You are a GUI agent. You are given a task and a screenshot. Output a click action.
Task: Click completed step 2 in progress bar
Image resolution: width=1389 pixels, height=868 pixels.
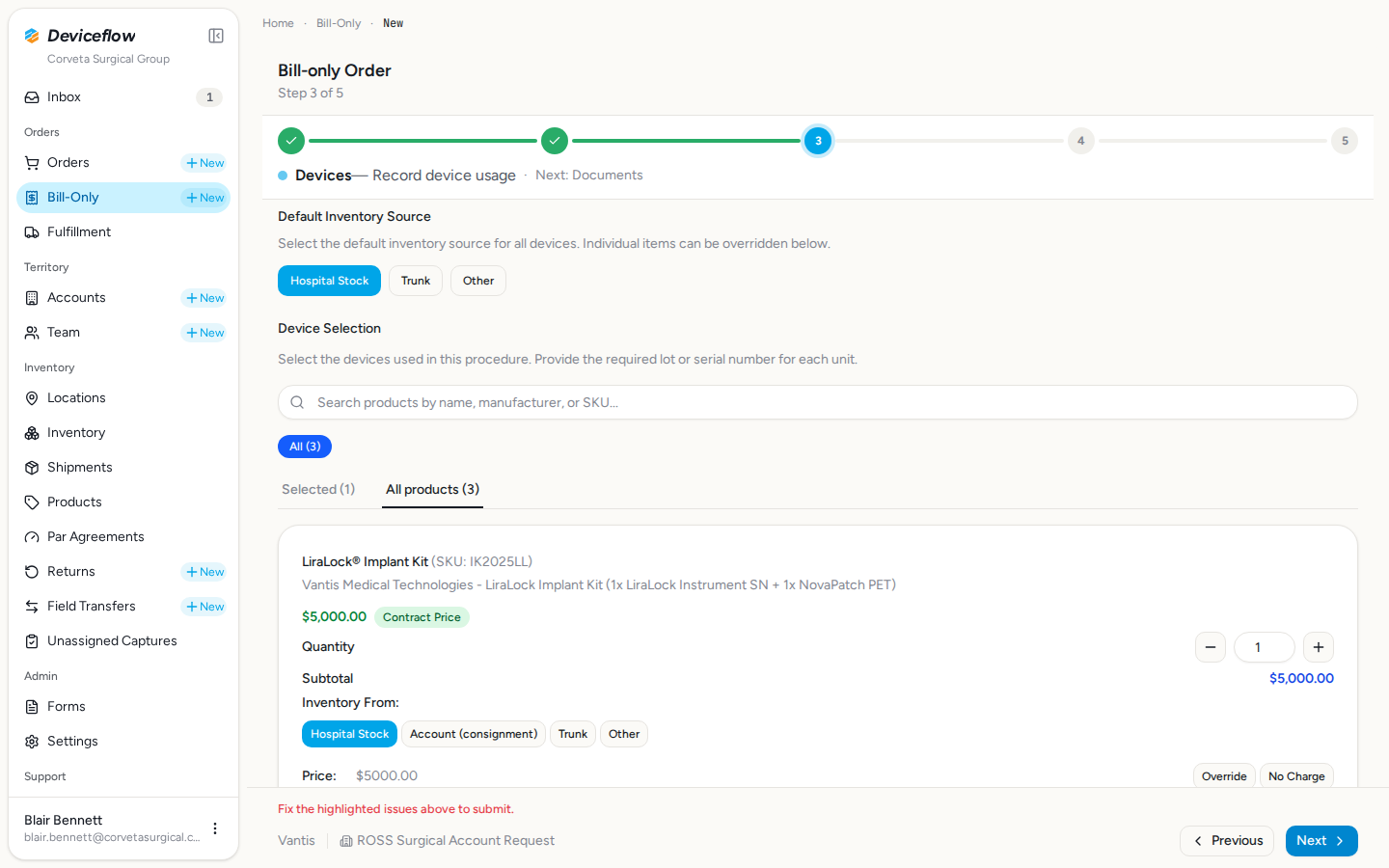(555, 141)
